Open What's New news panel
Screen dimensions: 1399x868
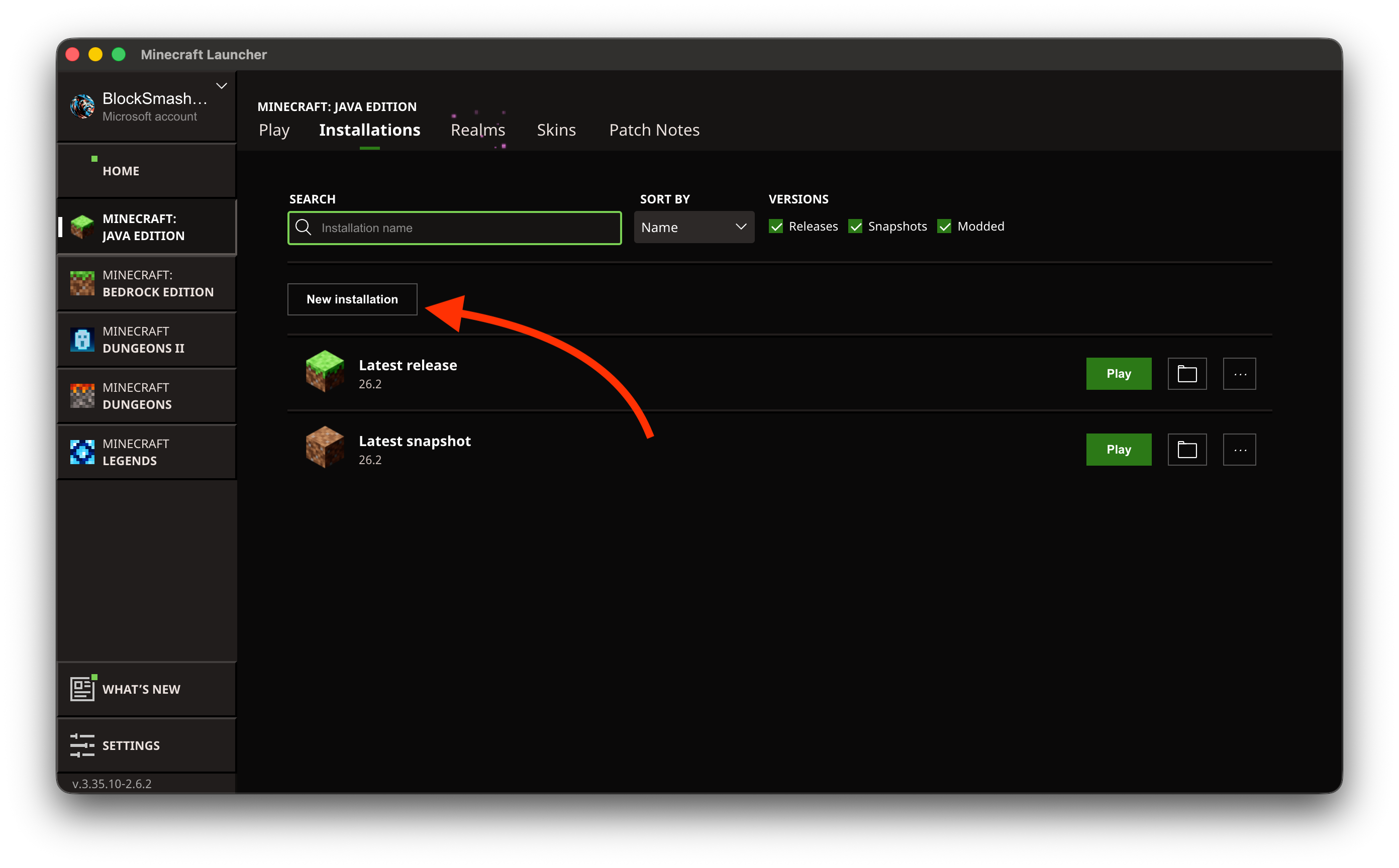147,689
